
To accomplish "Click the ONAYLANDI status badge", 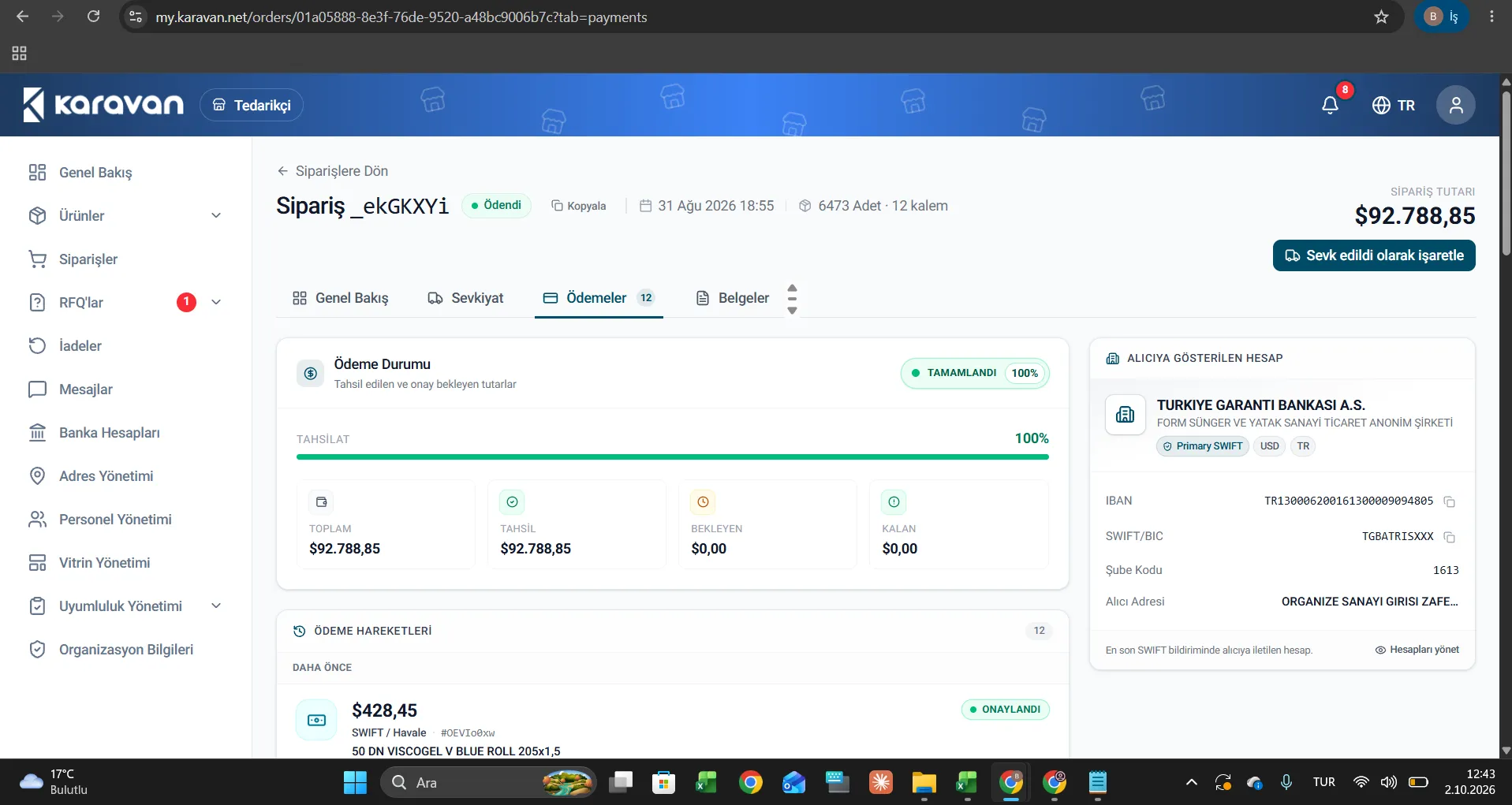I will [x=1005, y=710].
